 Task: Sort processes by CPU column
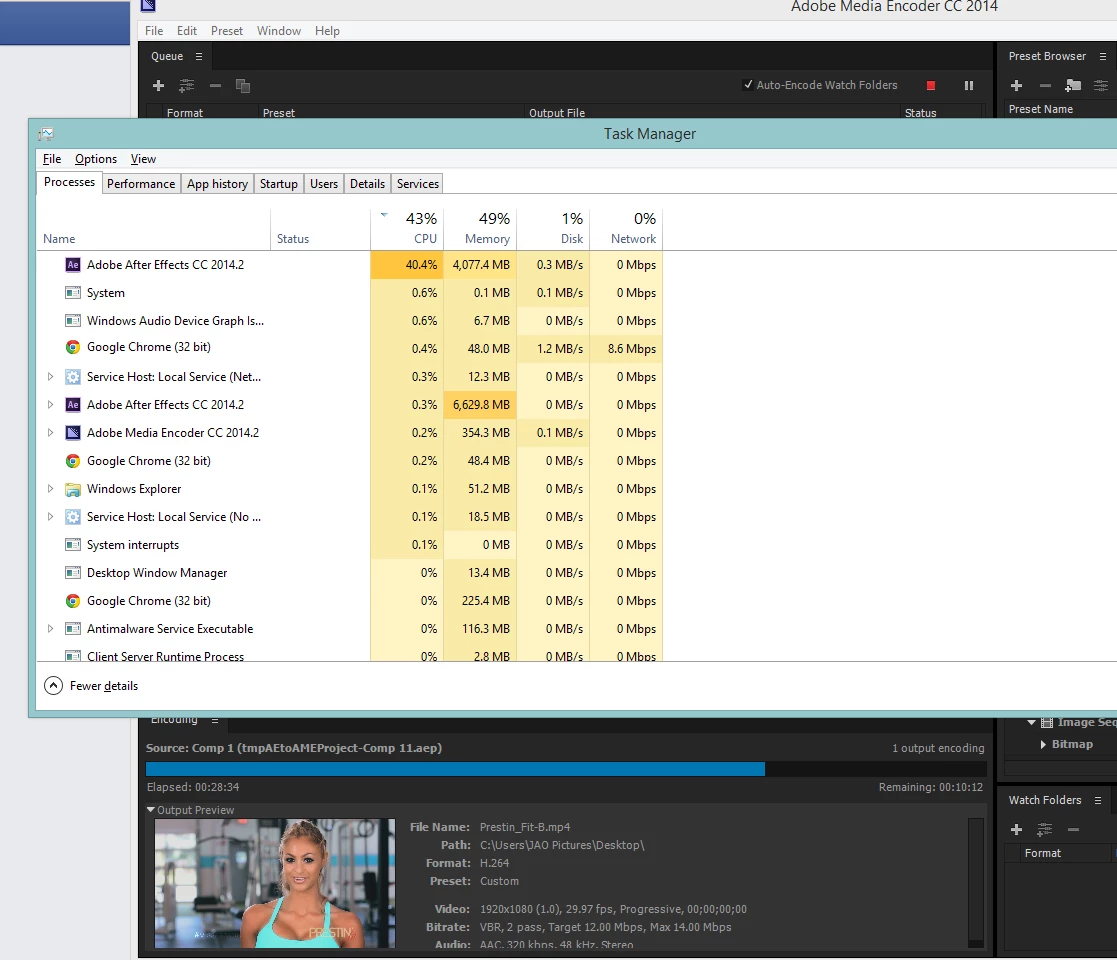[407, 229]
